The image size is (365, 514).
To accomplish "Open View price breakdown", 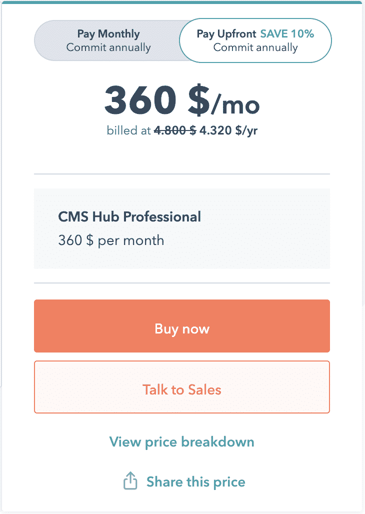I will pos(182,442).
